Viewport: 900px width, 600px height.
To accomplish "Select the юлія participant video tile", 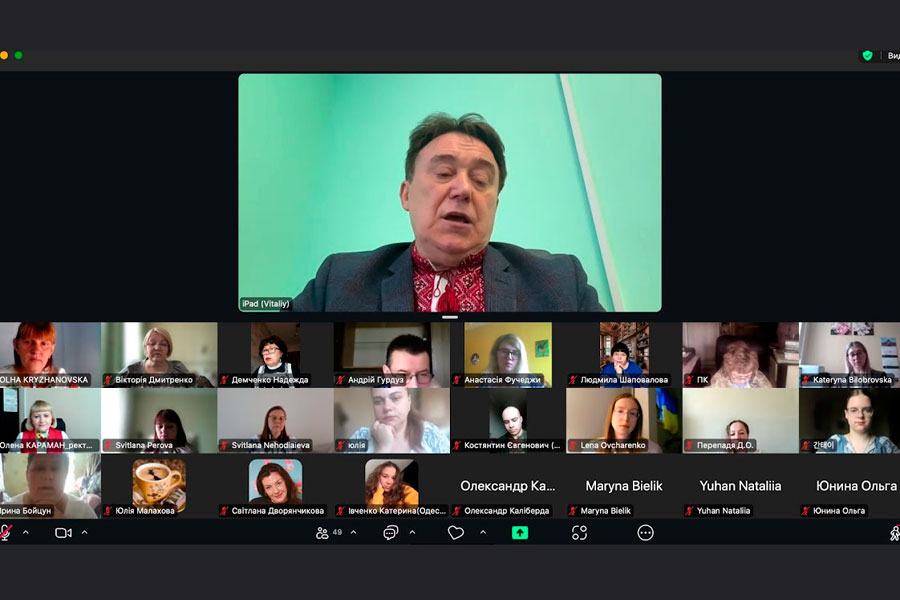I will click(x=392, y=421).
